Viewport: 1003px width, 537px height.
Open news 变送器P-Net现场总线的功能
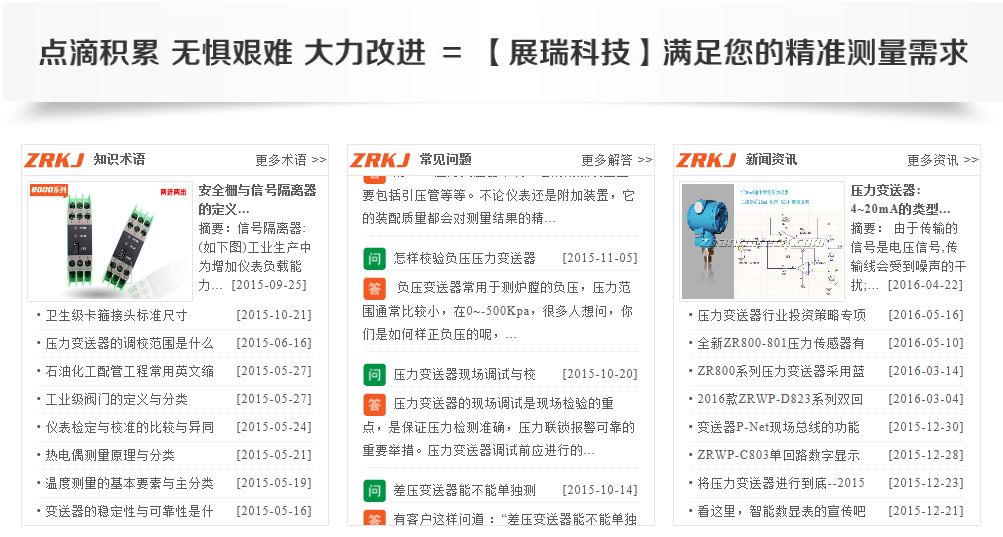click(777, 427)
